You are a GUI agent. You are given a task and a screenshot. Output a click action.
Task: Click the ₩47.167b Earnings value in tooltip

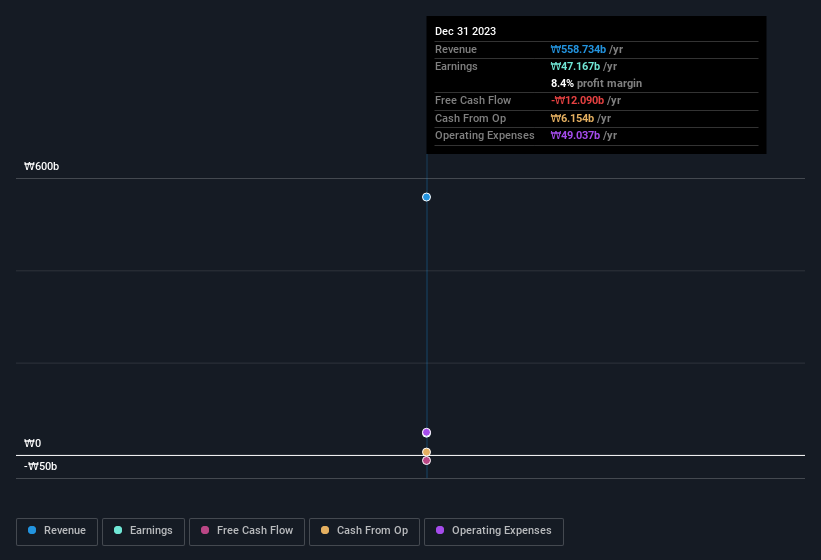point(575,66)
